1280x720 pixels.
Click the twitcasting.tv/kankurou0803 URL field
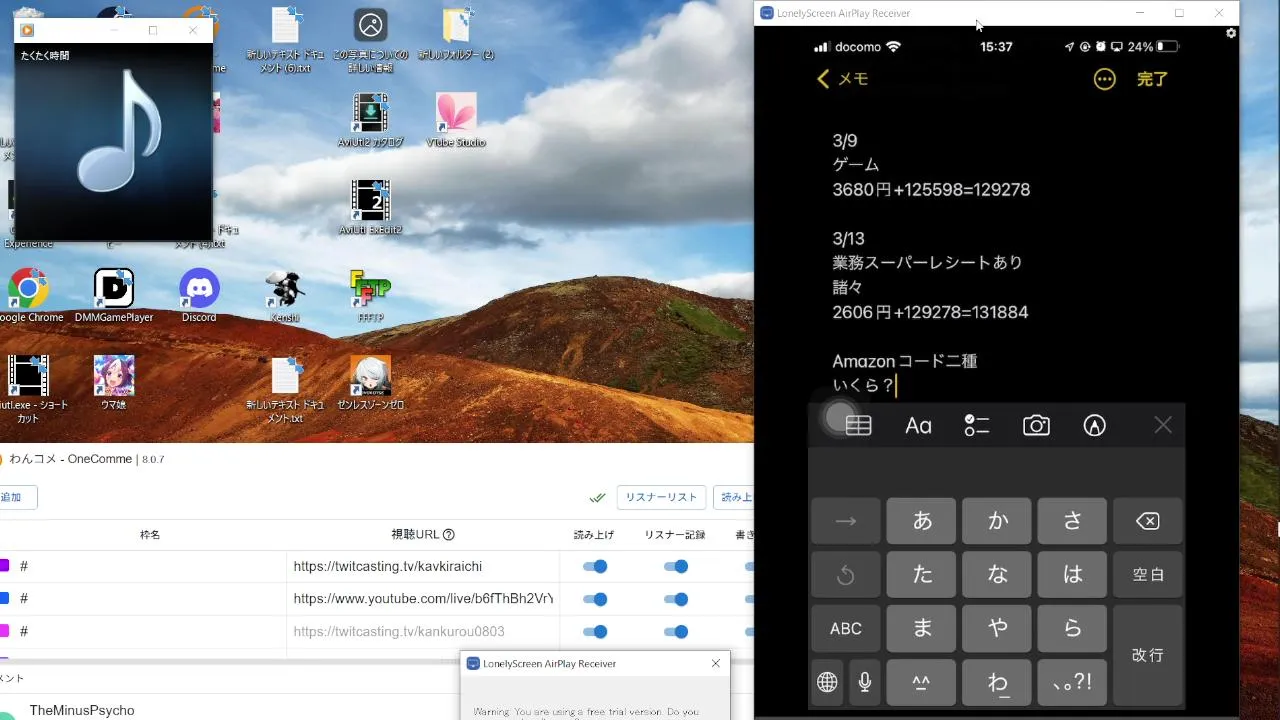coord(423,631)
